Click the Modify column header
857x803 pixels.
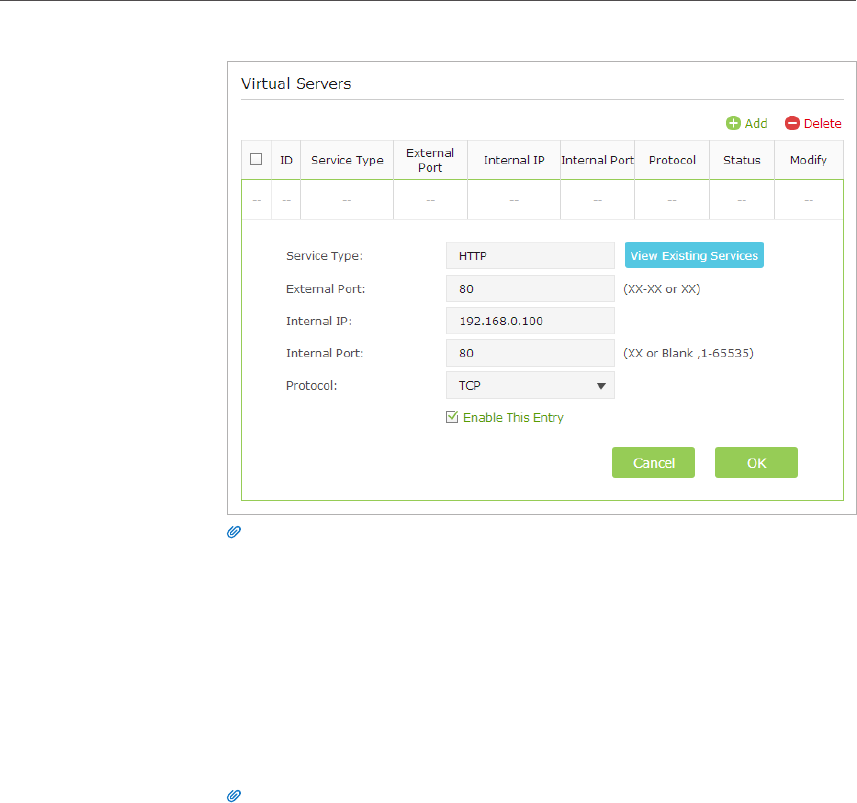coord(808,160)
